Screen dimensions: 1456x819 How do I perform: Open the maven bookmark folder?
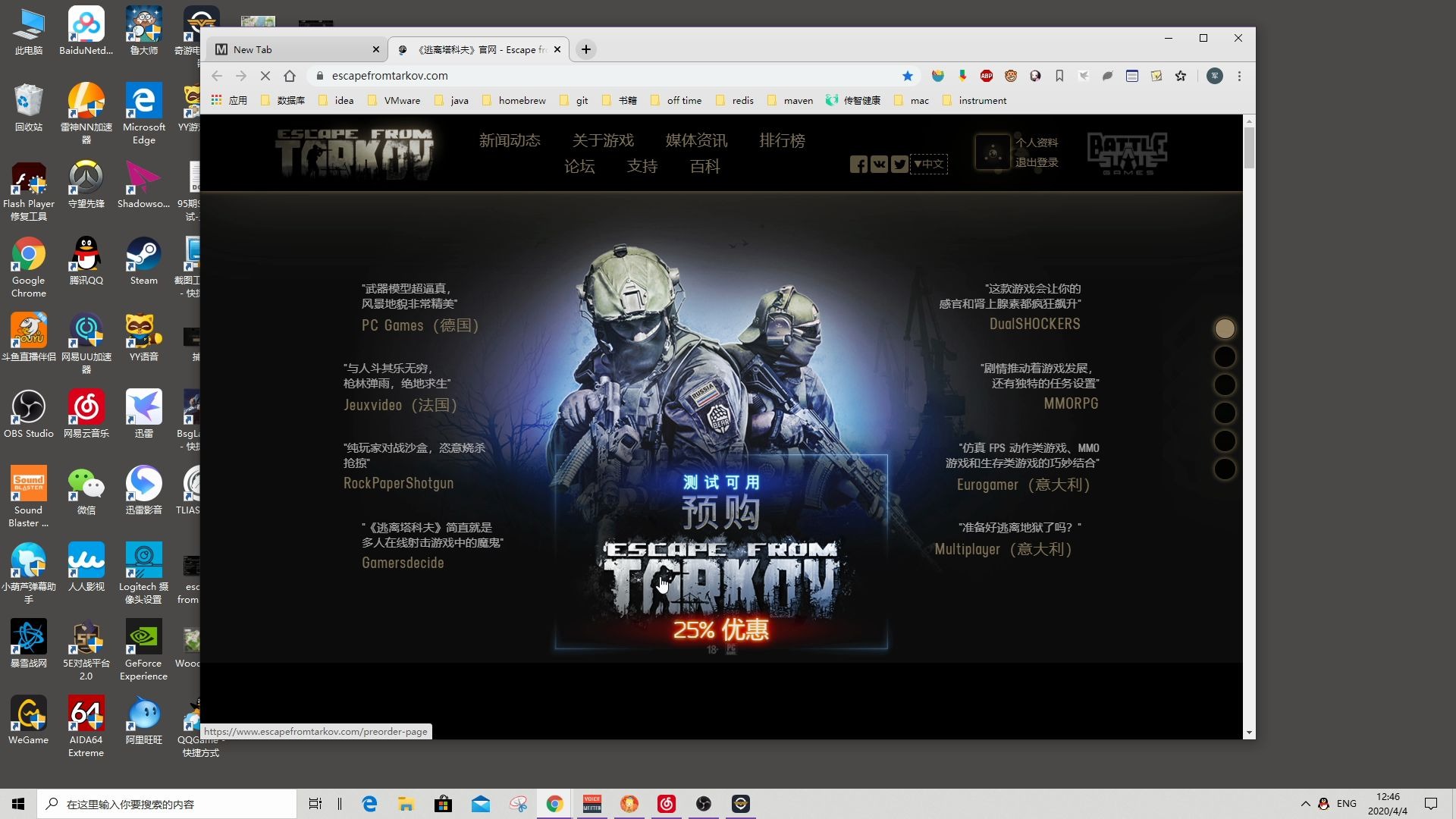(x=789, y=100)
